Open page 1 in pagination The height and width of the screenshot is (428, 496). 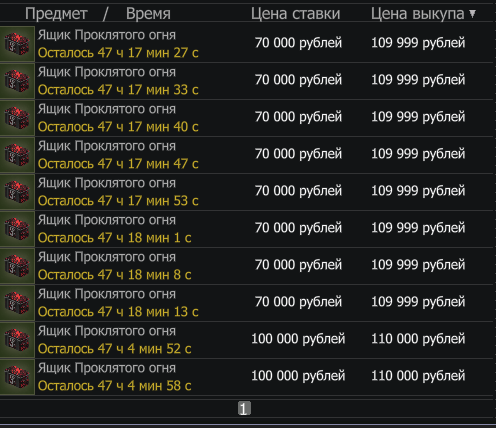pyautogui.click(x=244, y=408)
